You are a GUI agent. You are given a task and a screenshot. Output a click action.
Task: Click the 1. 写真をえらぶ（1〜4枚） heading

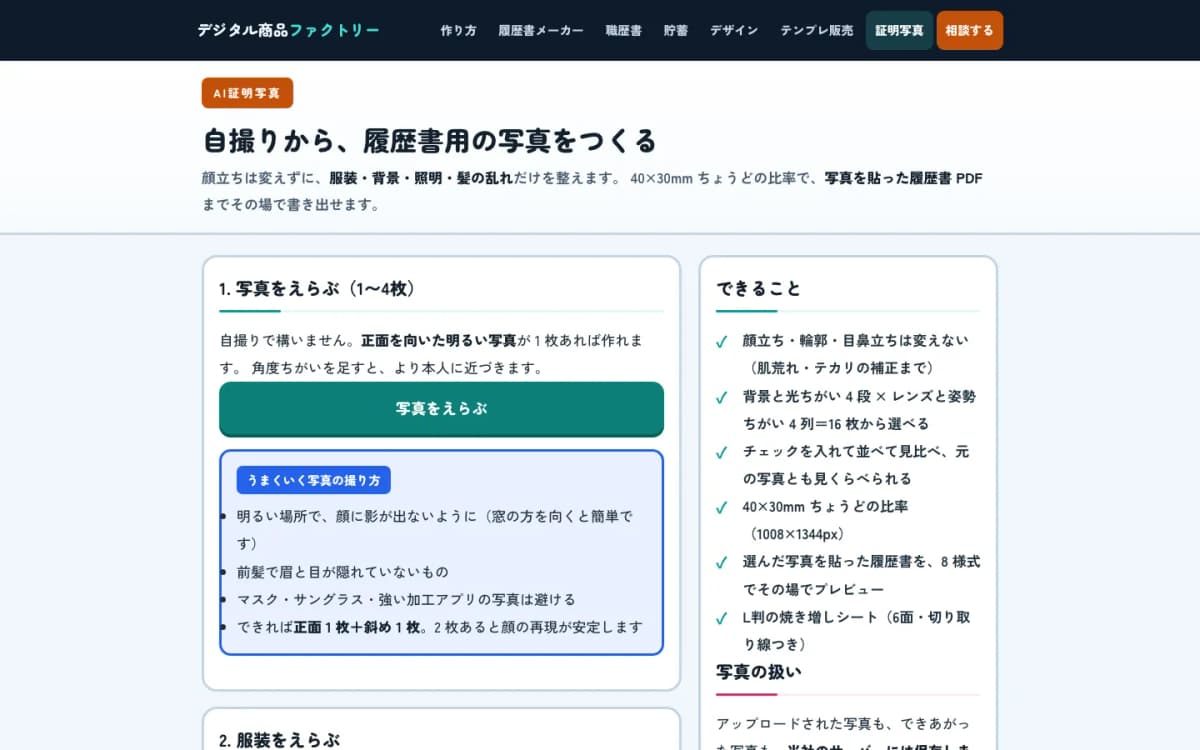pos(317,289)
